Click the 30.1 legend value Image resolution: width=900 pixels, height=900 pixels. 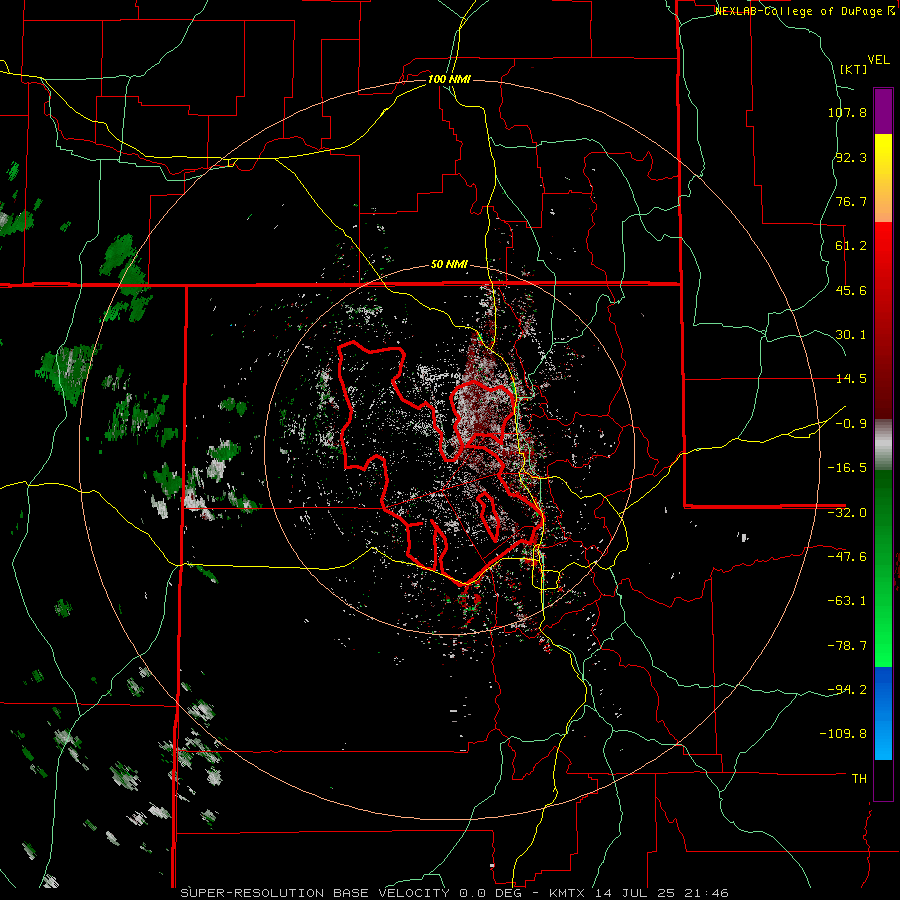point(851,335)
